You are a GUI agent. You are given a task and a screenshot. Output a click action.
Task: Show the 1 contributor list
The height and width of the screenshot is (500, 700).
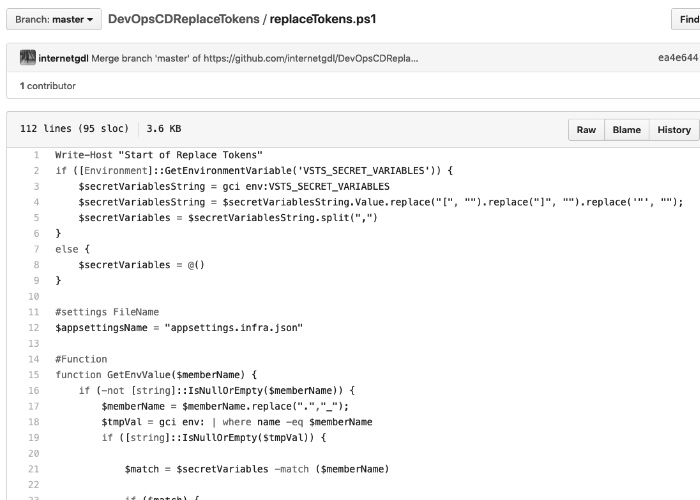pos(48,86)
